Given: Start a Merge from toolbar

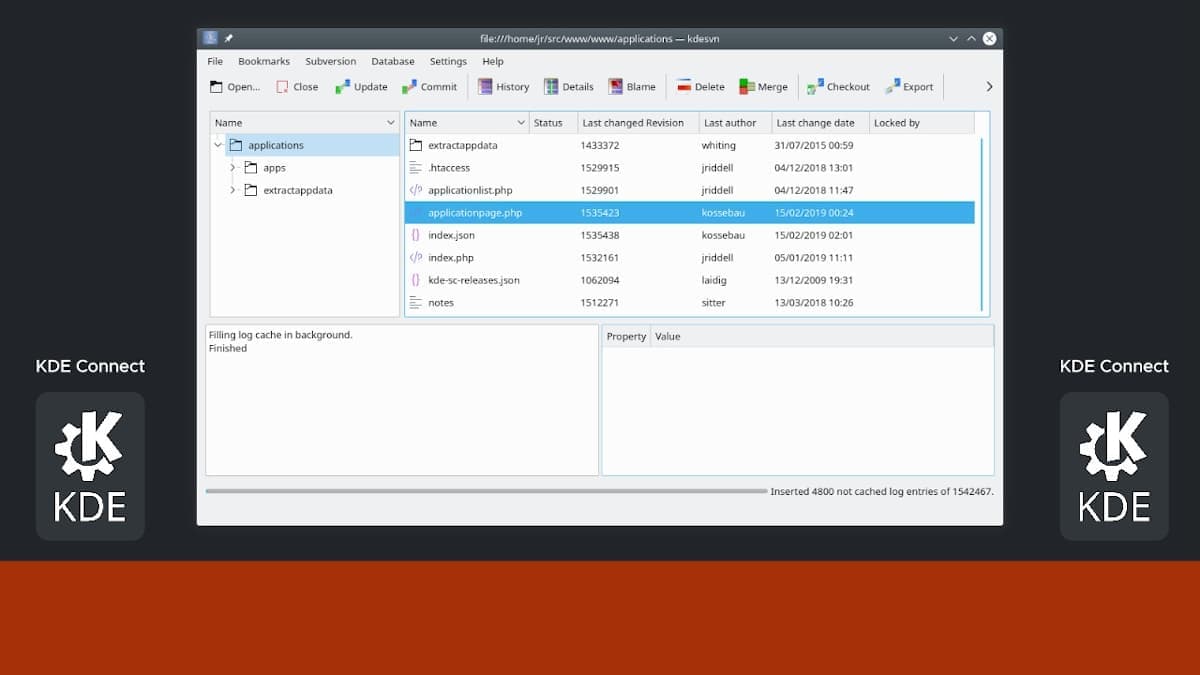Looking at the screenshot, I should [747, 87].
